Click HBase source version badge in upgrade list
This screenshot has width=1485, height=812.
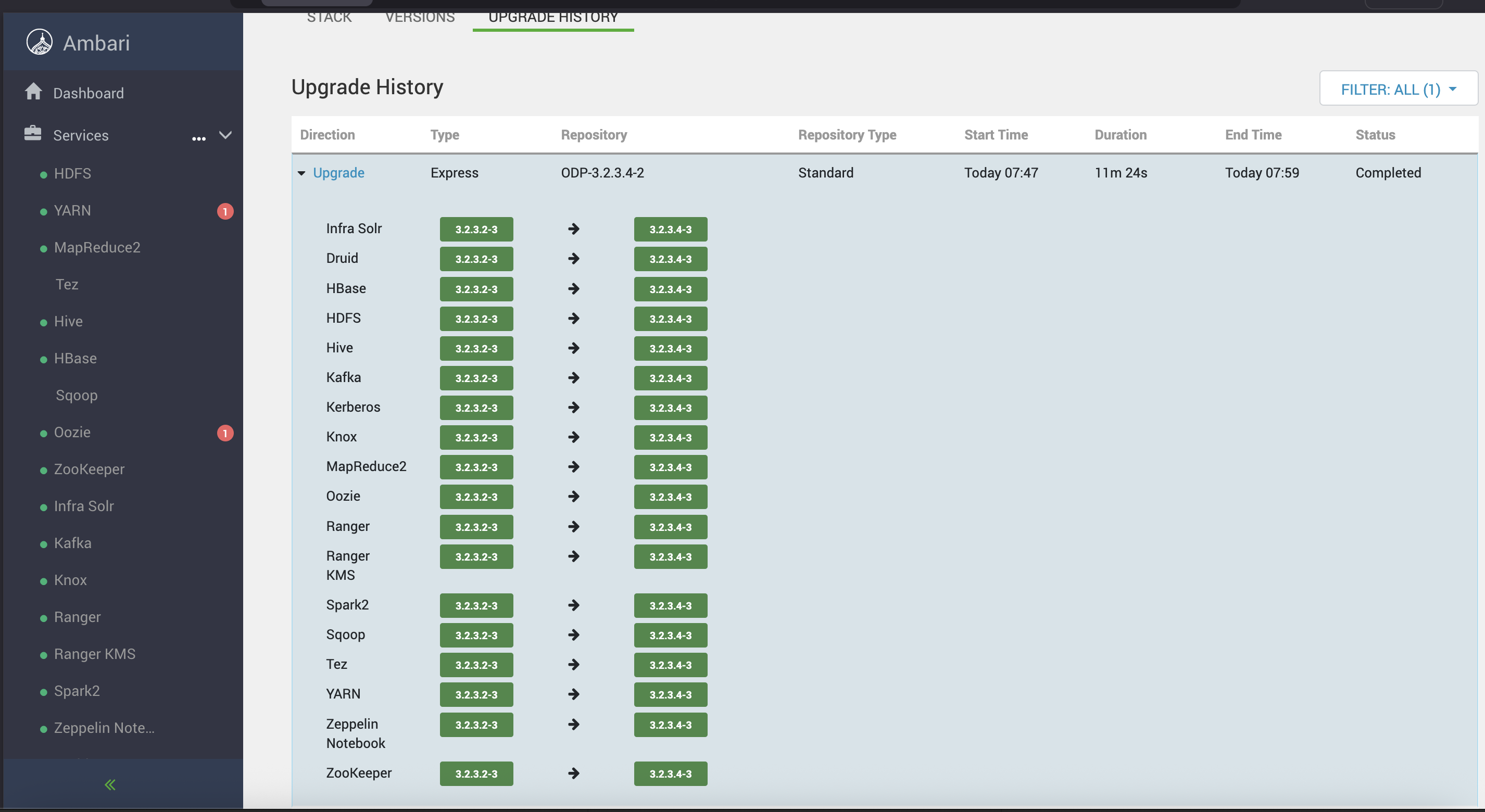point(476,289)
